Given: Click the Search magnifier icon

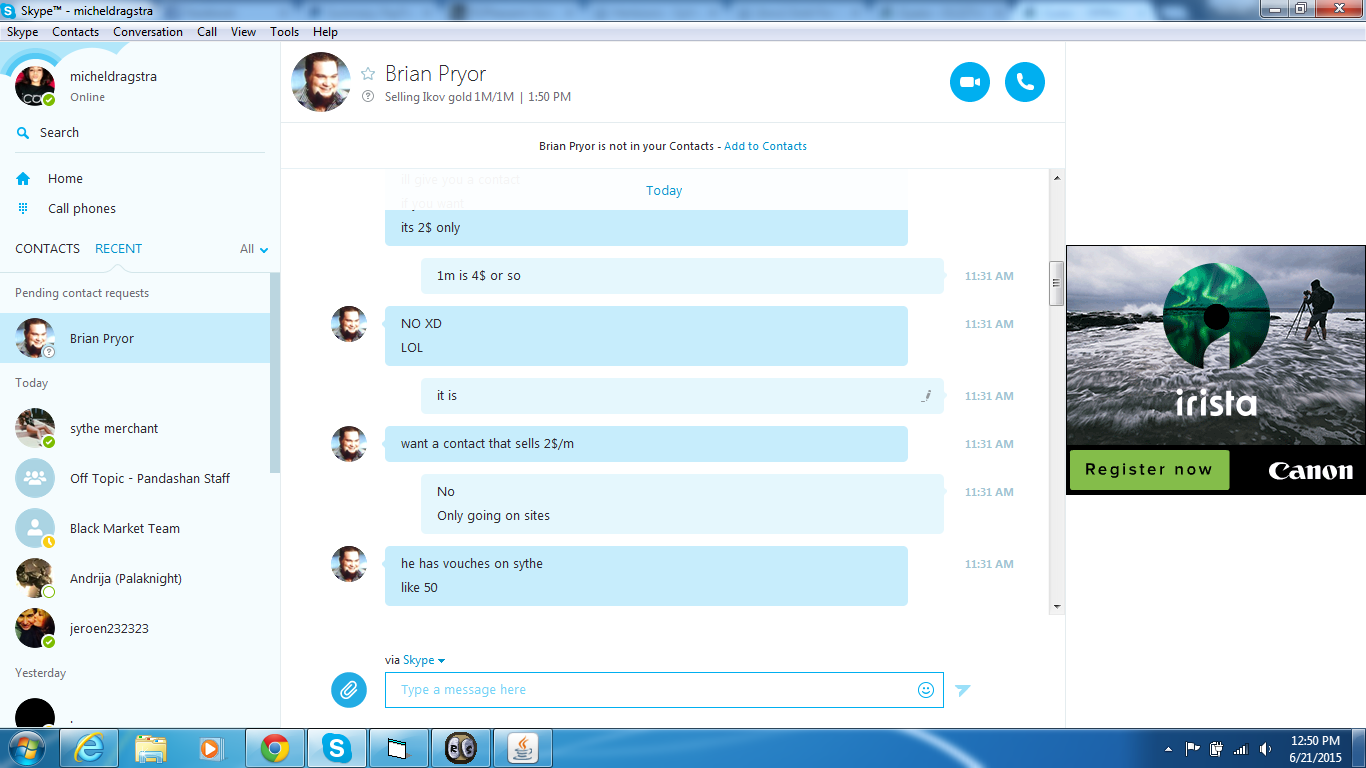Looking at the screenshot, I should coord(23,132).
